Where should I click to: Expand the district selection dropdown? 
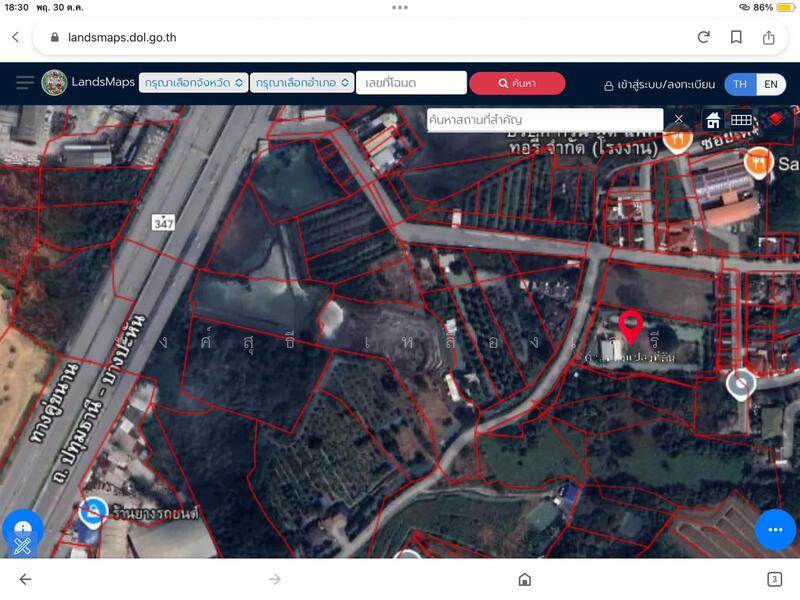[x=304, y=83]
